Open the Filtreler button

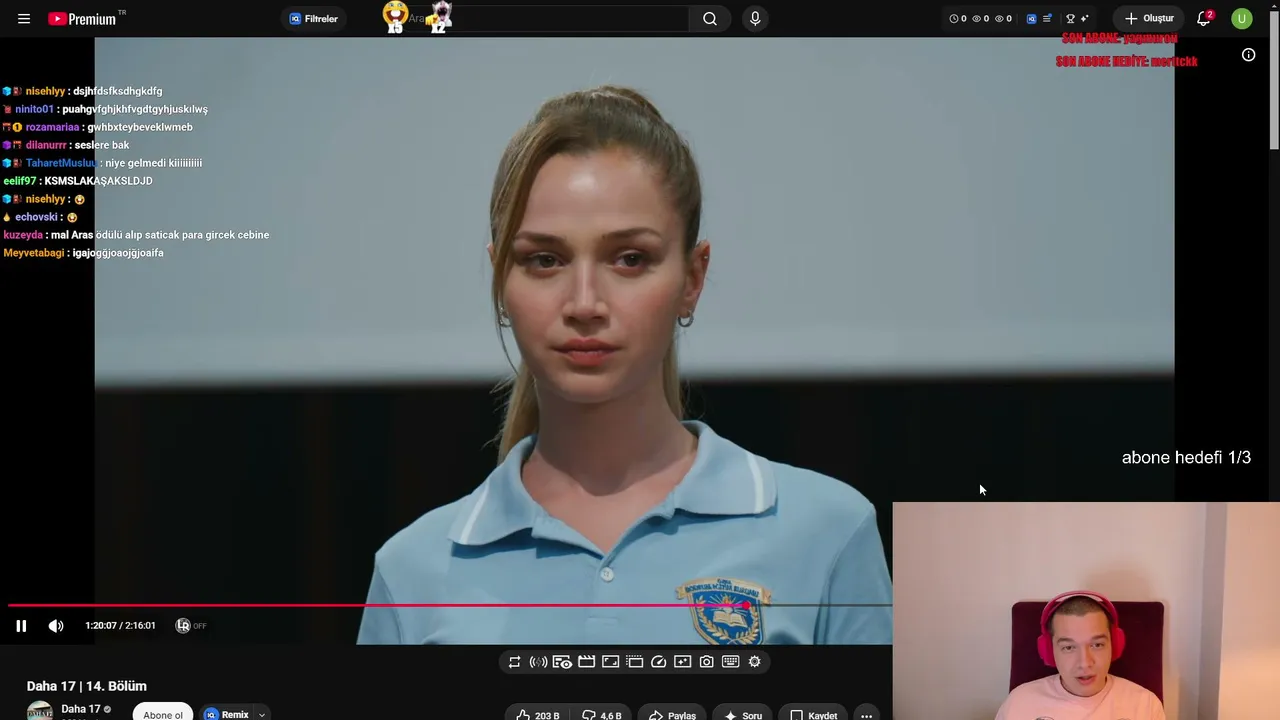click(x=314, y=19)
